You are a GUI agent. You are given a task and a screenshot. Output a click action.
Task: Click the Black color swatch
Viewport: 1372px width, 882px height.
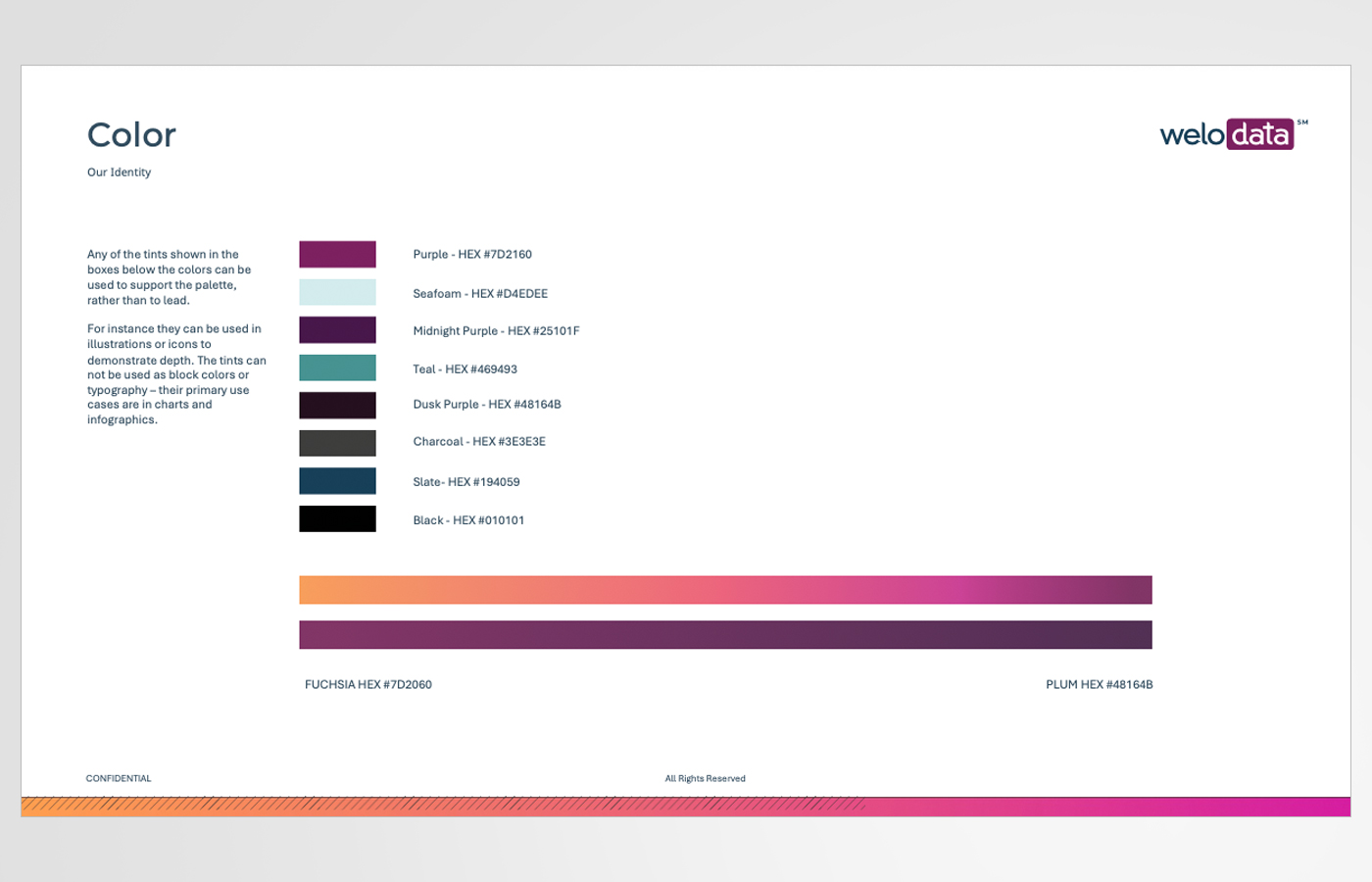337,518
